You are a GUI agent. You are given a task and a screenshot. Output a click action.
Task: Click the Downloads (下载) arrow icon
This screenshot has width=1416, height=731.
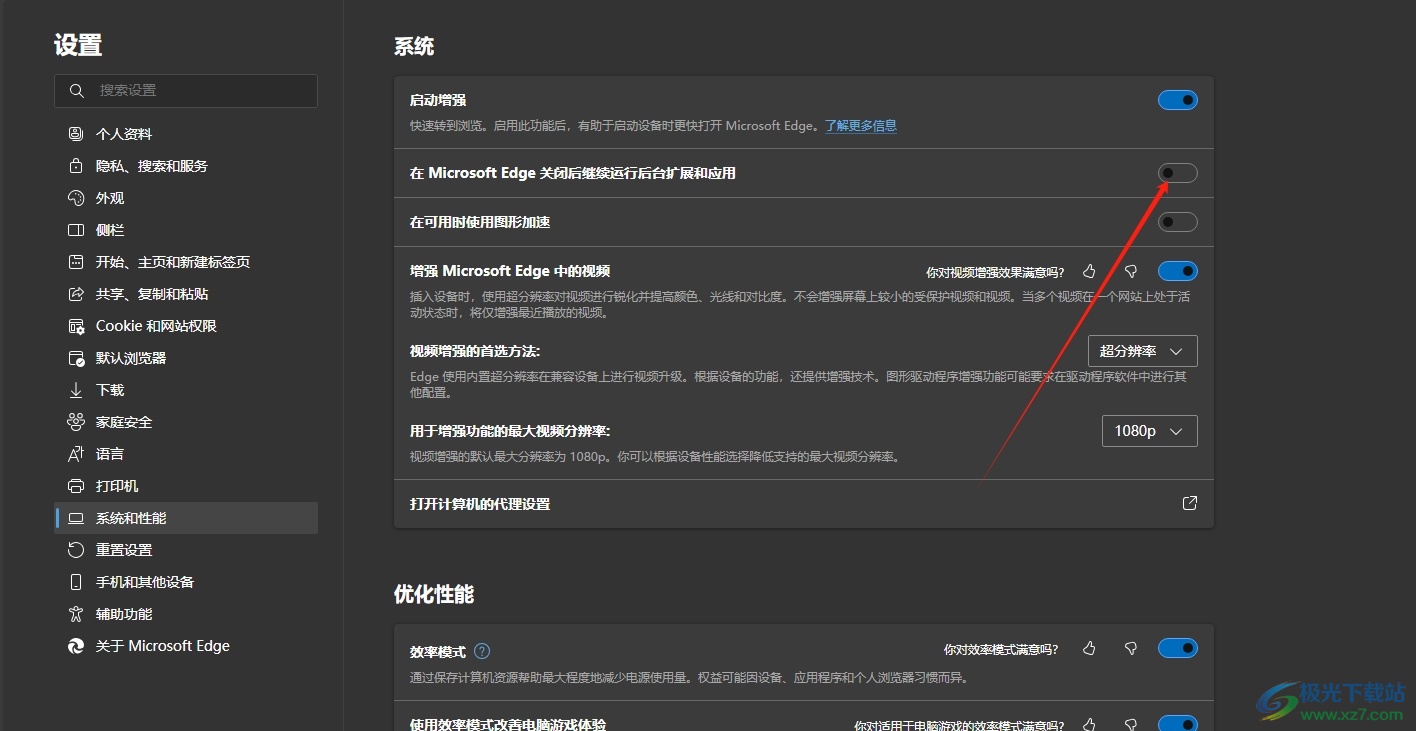[x=76, y=390]
